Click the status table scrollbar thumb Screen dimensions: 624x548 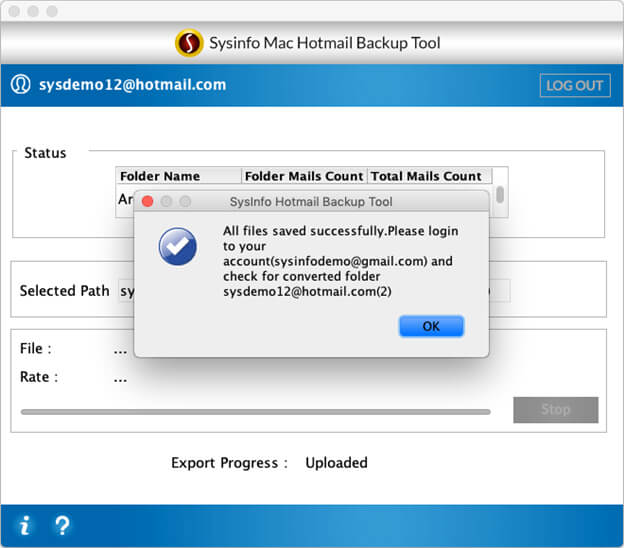[x=500, y=195]
